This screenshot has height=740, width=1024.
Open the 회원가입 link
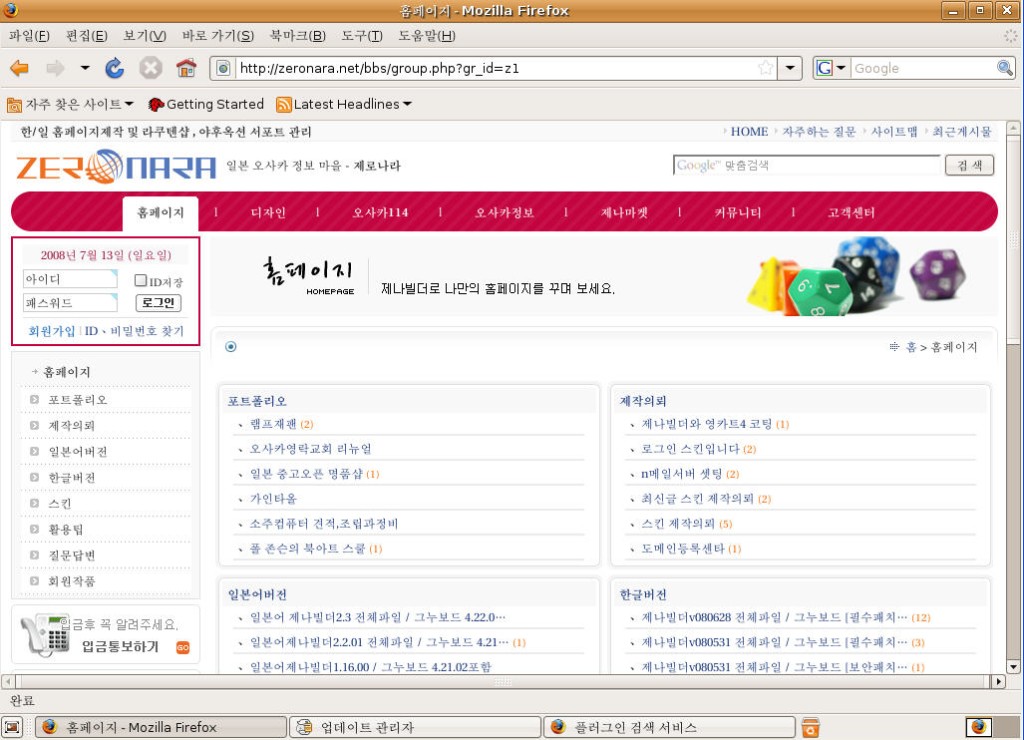[51, 331]
